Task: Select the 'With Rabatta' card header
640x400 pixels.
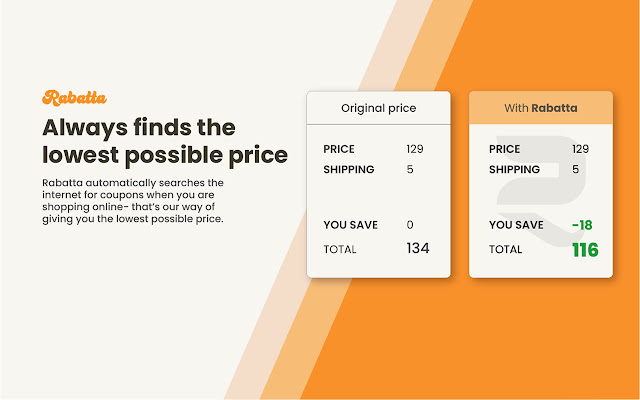Action: point(540,108)
